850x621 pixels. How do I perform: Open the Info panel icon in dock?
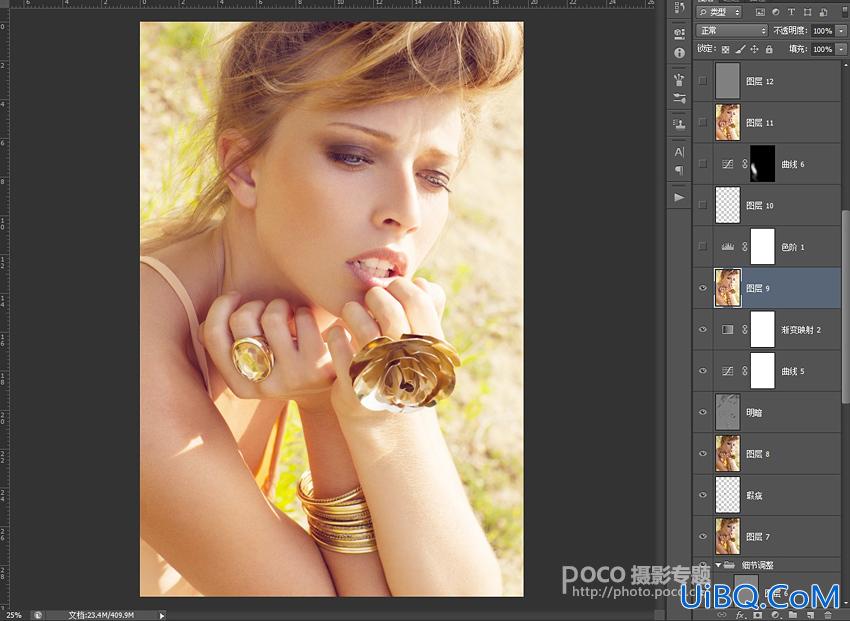tap(679, 53)
